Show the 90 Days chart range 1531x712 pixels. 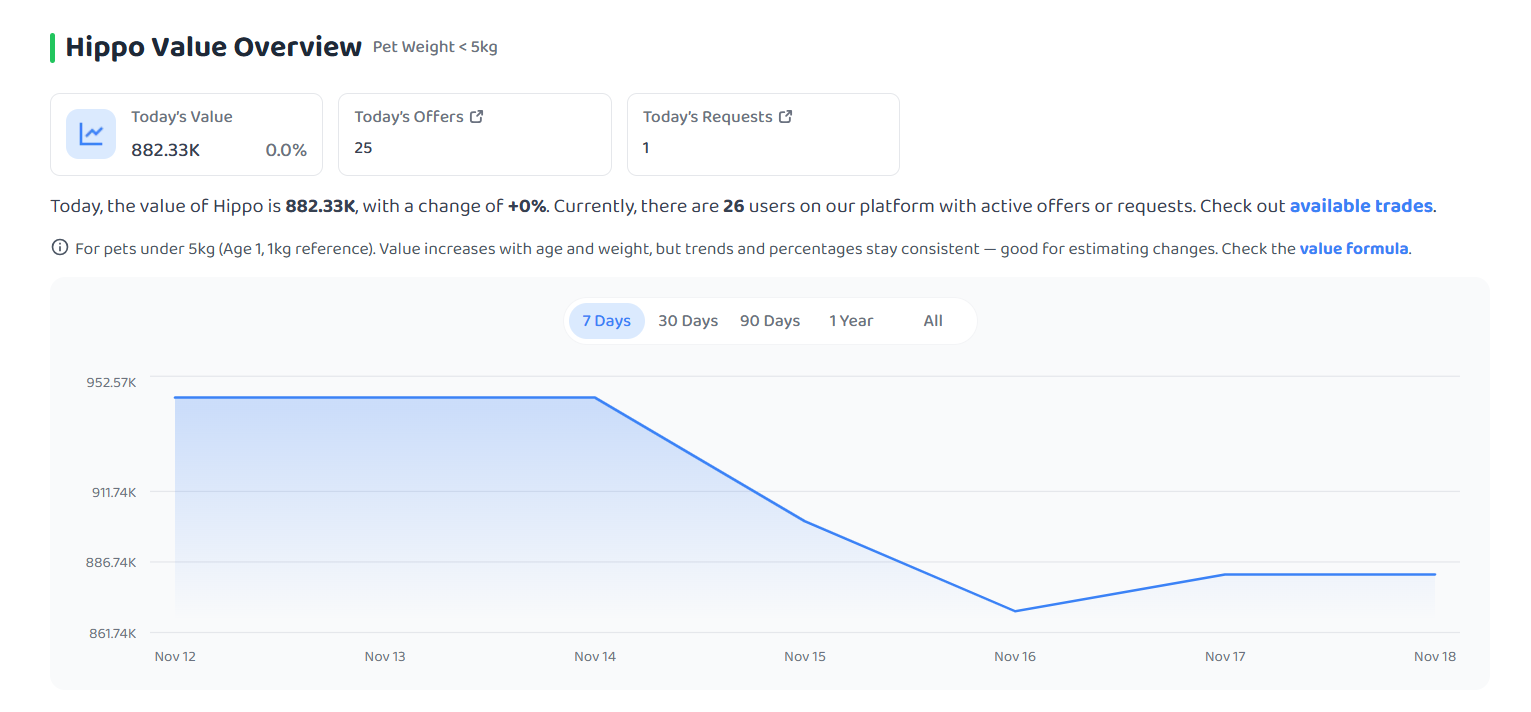pos(770,321)
